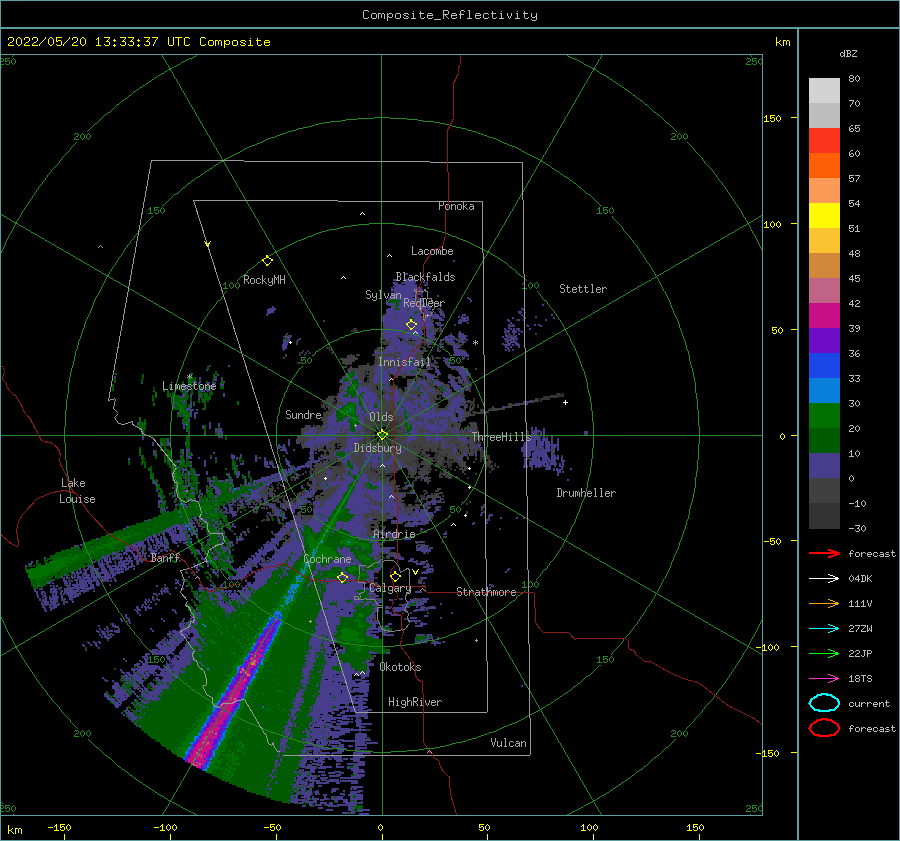
Task: Click the red swatch in dBZ scale
Action: click(x=824, y=140)
